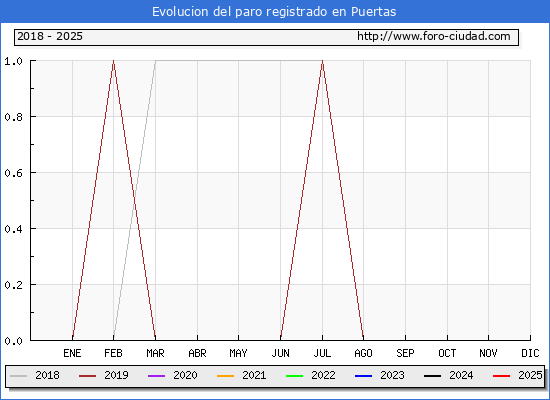Viewport: 550px width, 400px height.
Task: Click the 0.4 y-axis value
Action: 14,229
